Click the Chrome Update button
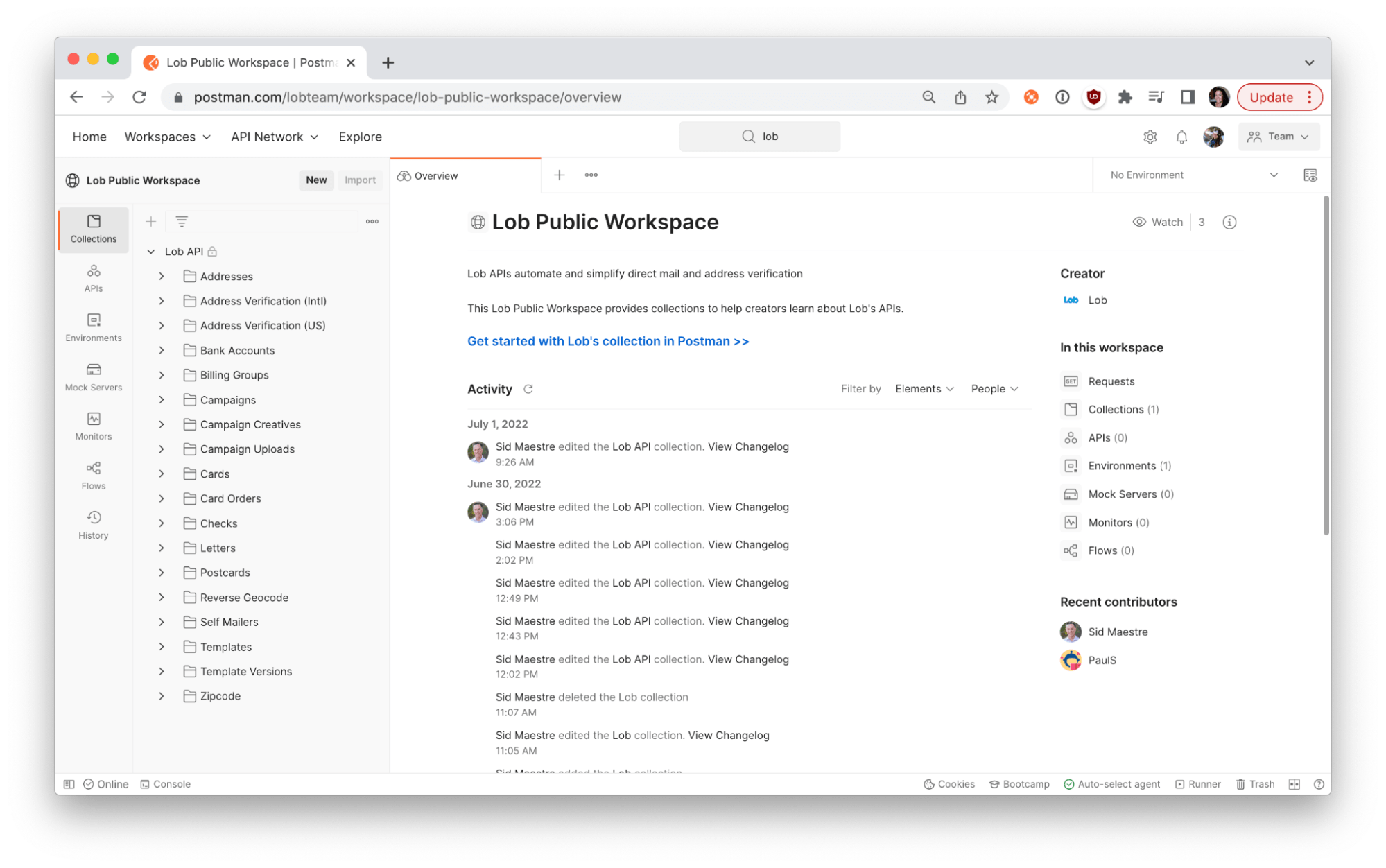The width and height of the screenshot is (1386, 868). (1279, 97)
